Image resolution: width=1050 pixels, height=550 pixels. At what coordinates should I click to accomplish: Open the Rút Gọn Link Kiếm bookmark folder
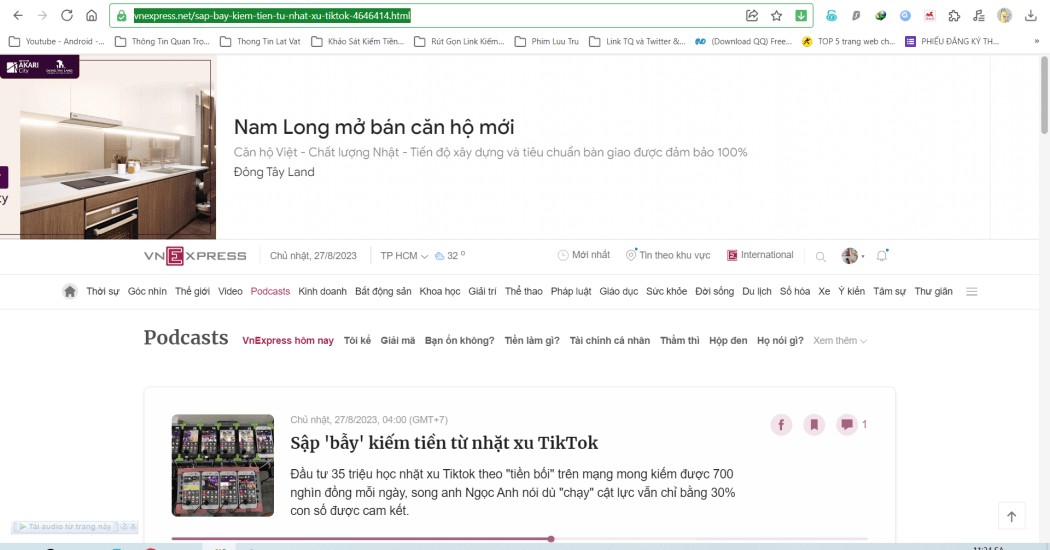point(459,42)
